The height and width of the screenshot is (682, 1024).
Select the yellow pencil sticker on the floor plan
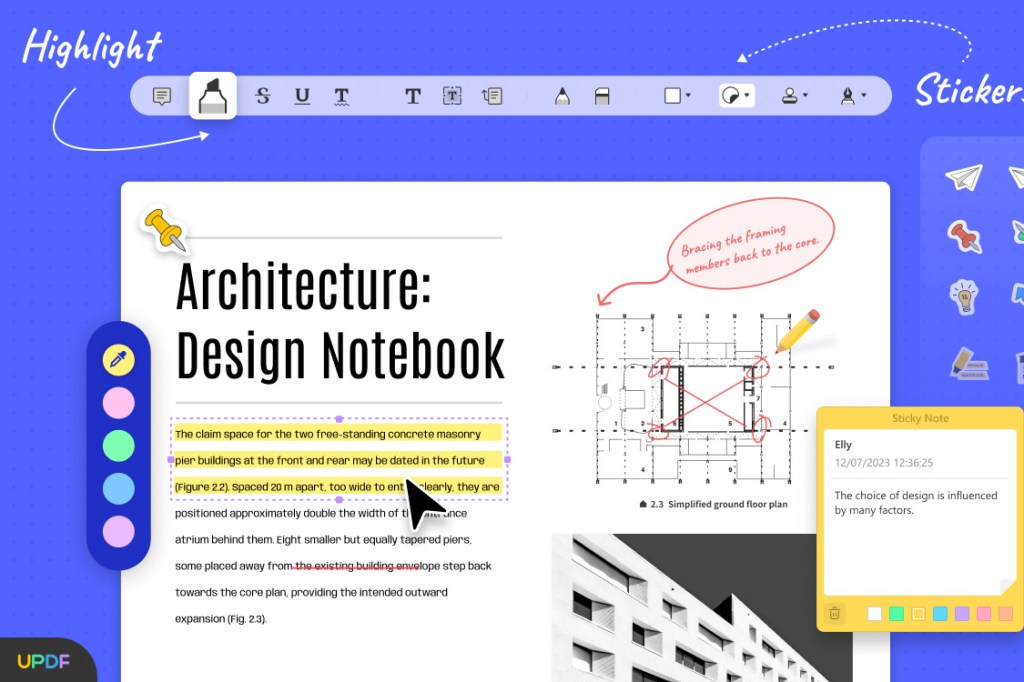click(x=797, y=331)
